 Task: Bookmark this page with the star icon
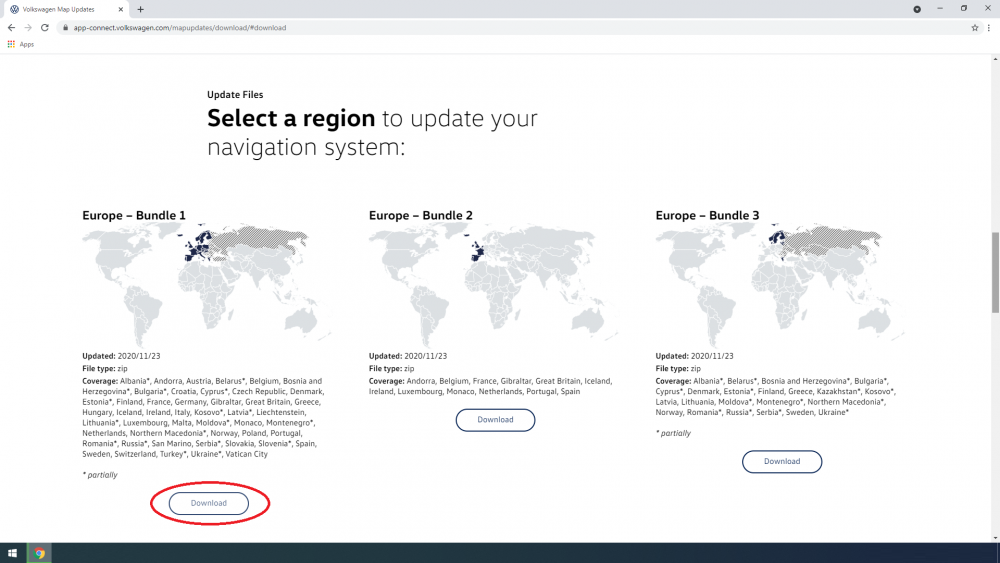click(974, 27)
